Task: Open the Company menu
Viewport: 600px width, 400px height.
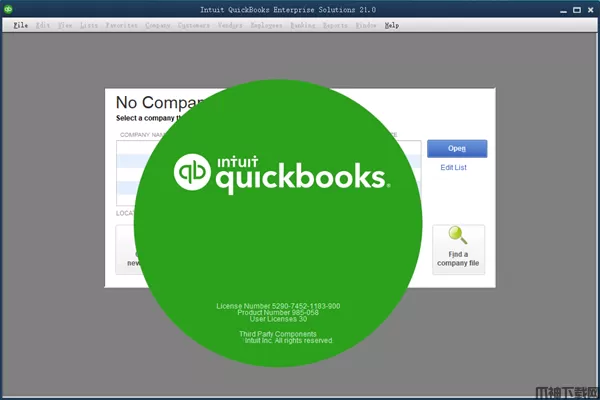Action: coord(158,25)
